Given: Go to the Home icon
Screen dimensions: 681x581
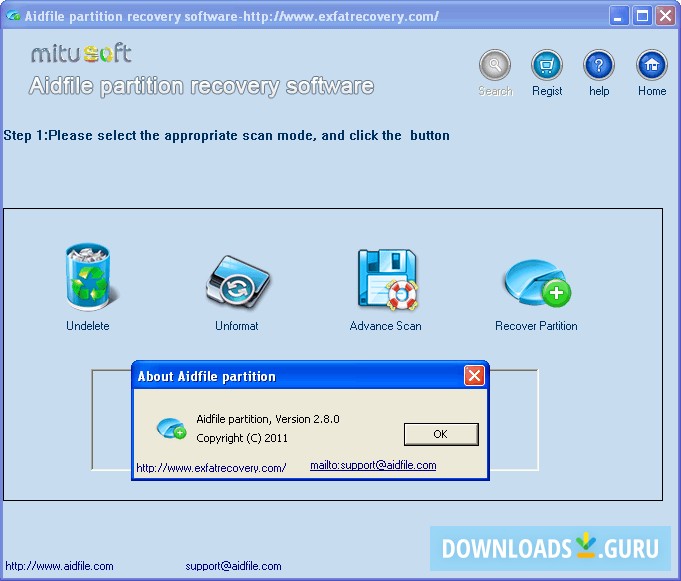Looking at the screenshot, I should [651, 65].
